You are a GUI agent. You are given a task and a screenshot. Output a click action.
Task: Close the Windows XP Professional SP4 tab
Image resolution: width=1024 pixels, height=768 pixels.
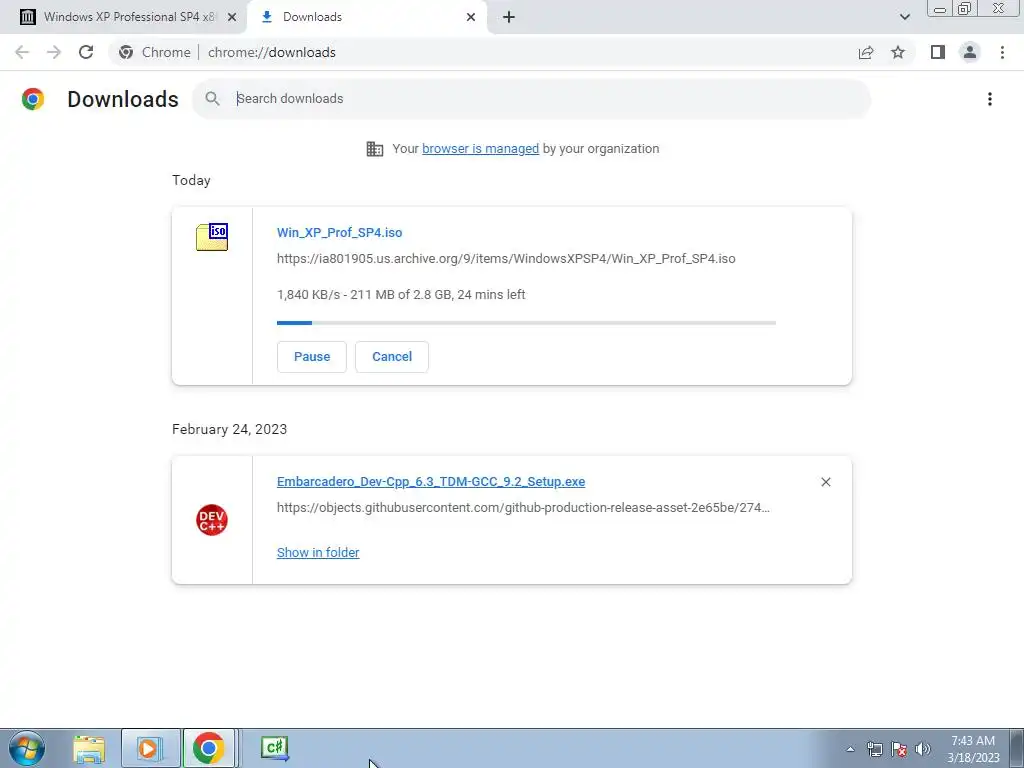coord(232,17)
